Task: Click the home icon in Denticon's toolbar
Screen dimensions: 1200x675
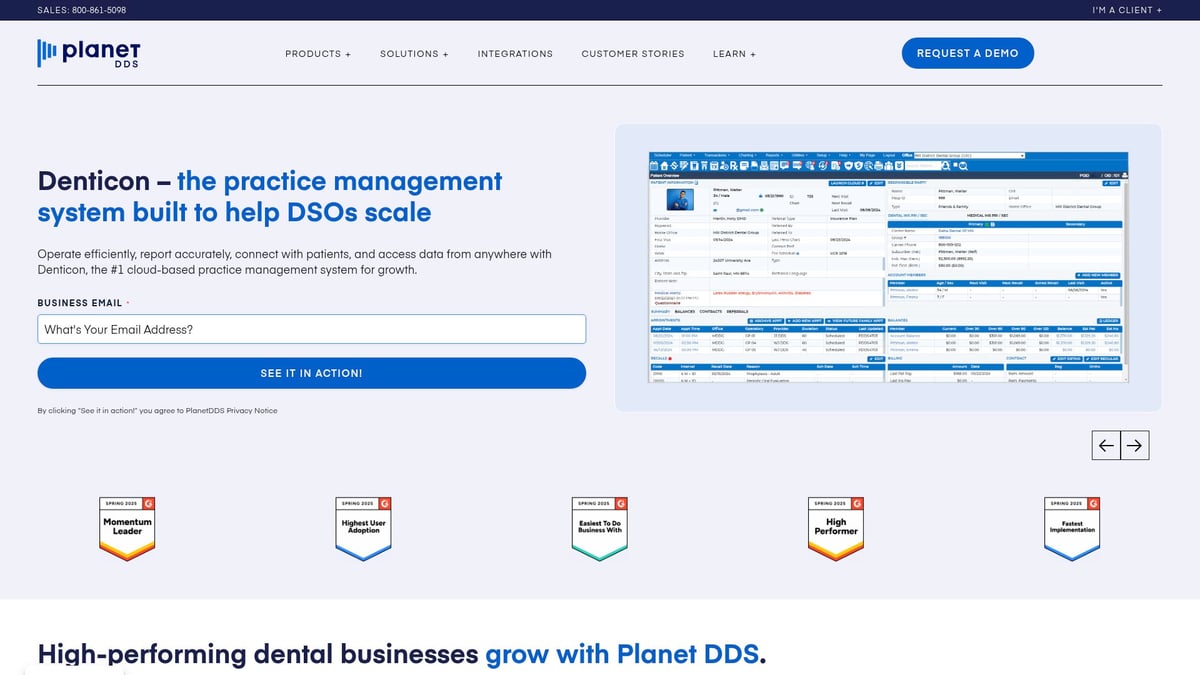Action: (664, 166)
